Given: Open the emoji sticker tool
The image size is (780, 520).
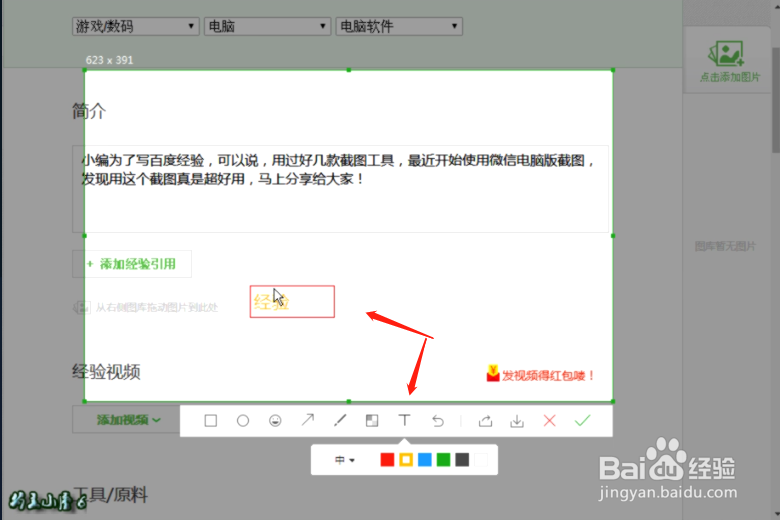Looking at the screenshot, I should pyautogui.click(x=275, y=421).
